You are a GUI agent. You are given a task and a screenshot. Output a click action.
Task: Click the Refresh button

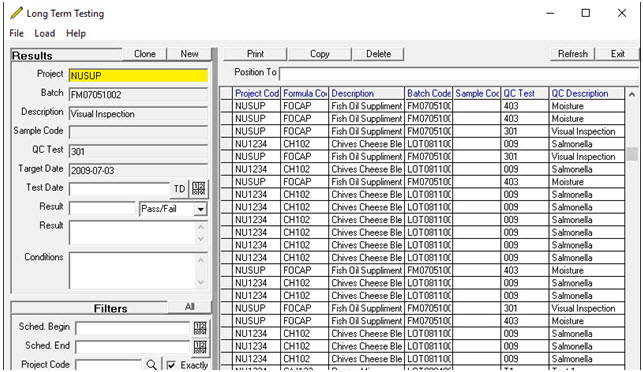(572, 54)
